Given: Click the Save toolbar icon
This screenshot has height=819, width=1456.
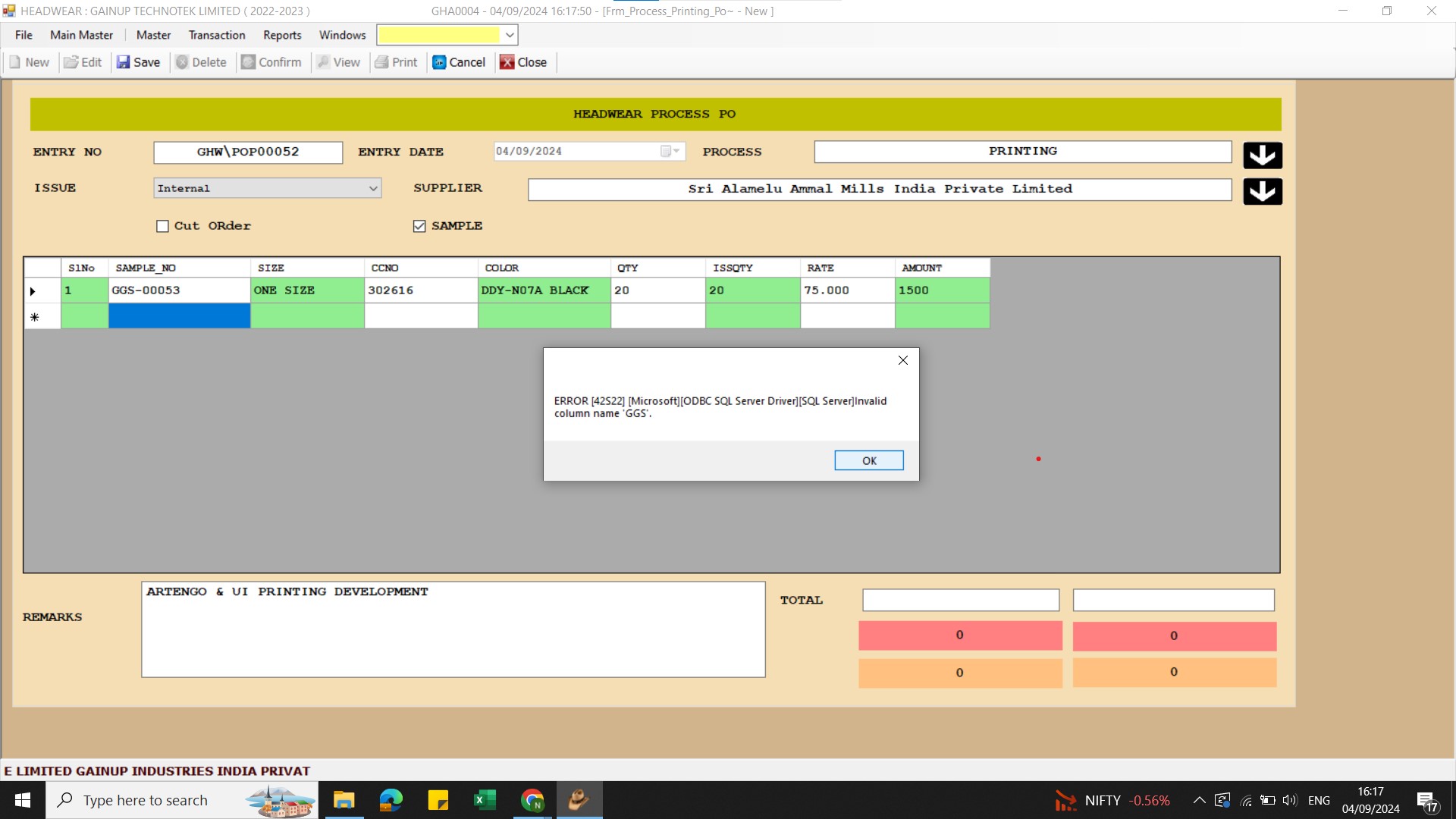Looking at the screenshot, I should pos(123,62).
